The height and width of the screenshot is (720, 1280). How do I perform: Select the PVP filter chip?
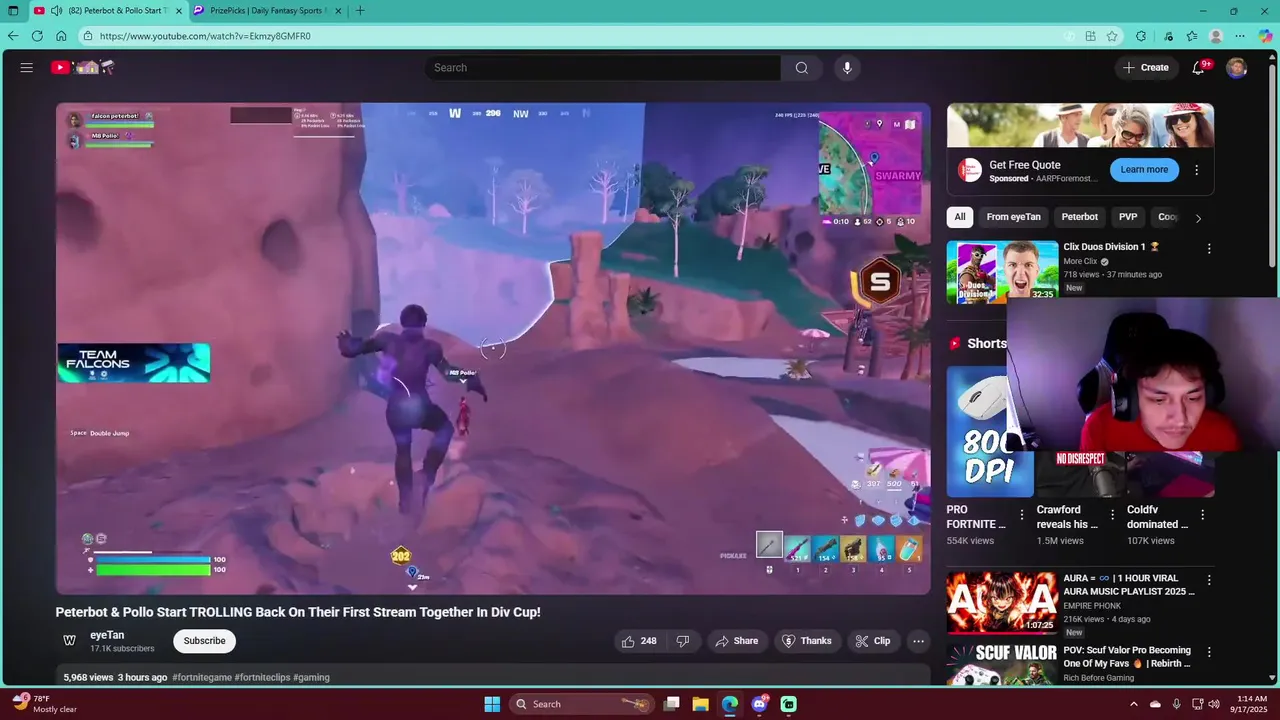tap(1128, 217)
